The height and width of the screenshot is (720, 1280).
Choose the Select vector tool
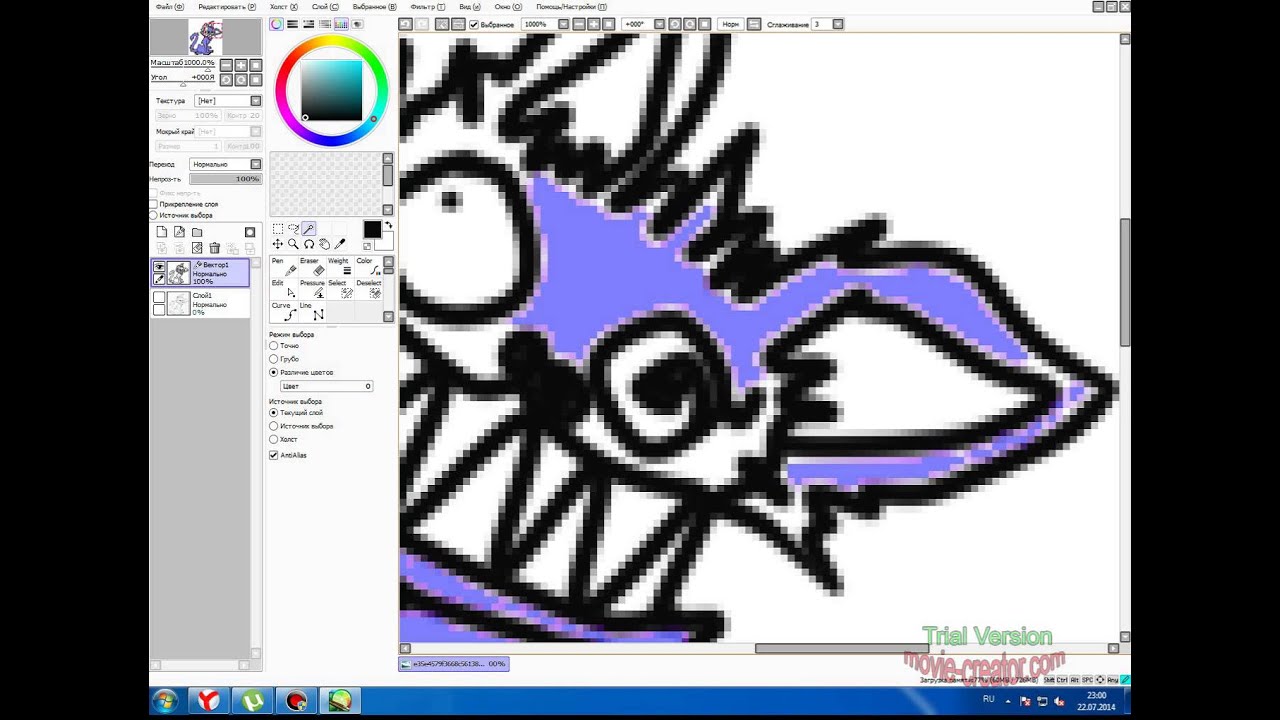click(340, 289)
